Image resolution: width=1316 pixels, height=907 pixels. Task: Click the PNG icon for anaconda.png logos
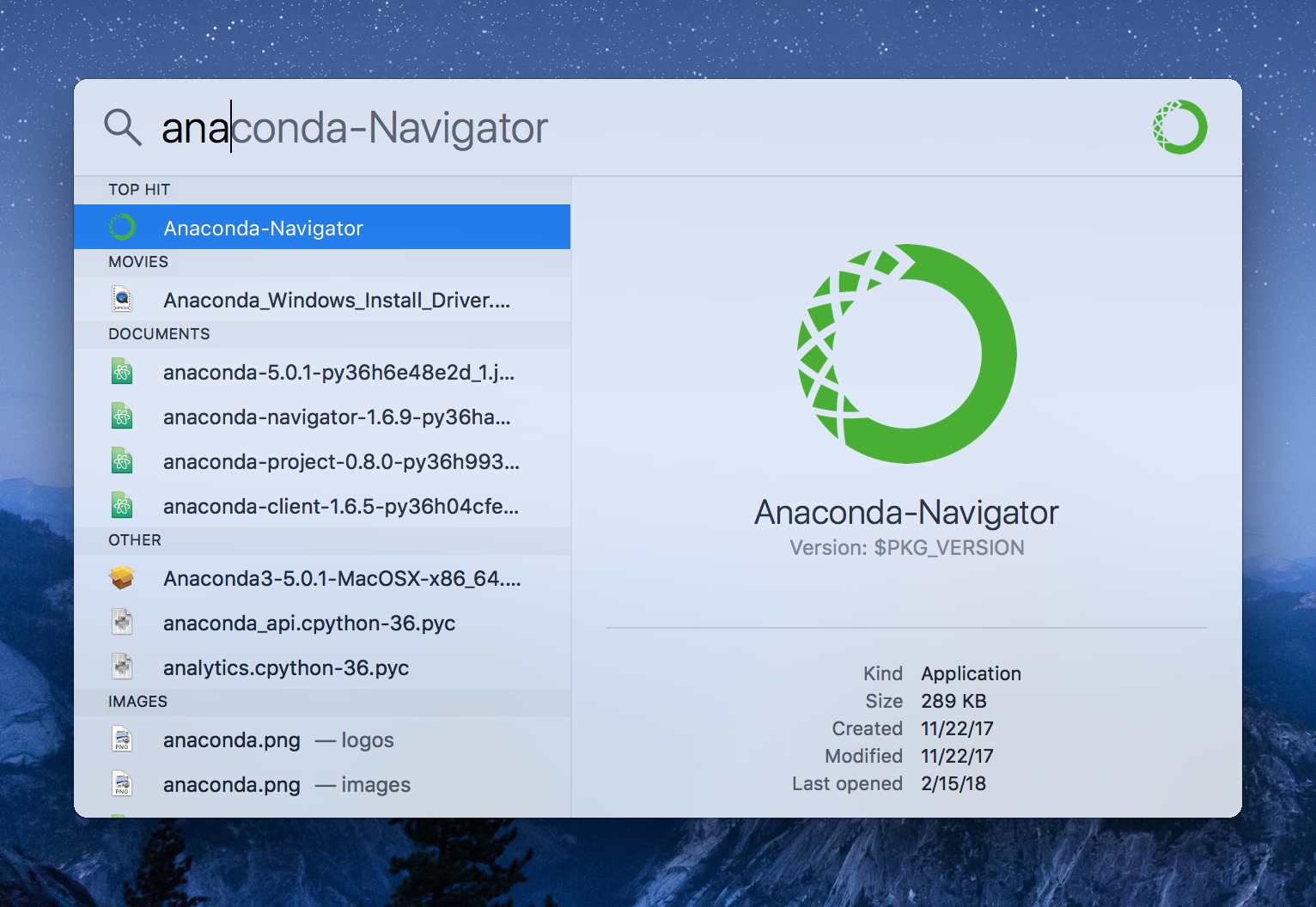pos(122,739)
